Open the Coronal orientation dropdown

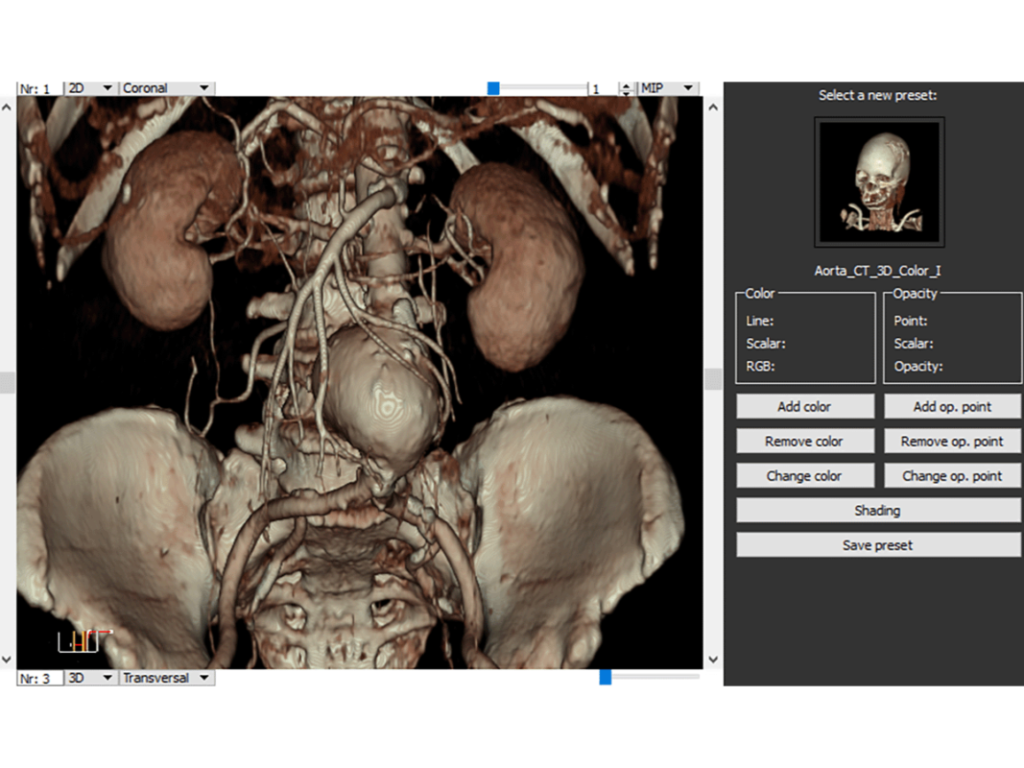pyautogui.click(x=167, y=88)
